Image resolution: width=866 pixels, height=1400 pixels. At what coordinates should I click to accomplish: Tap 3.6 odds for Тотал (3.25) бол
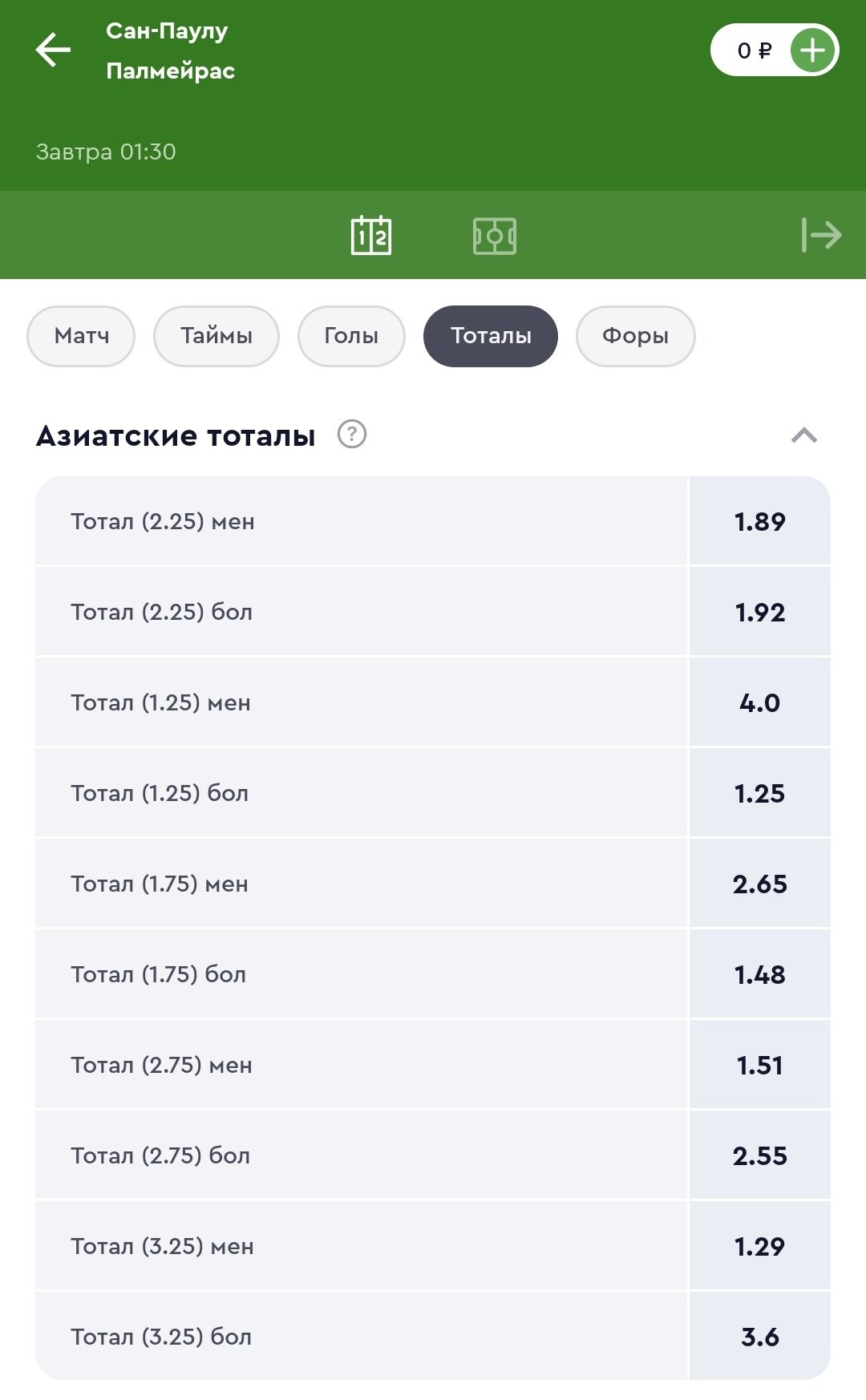click(759, 1337)
